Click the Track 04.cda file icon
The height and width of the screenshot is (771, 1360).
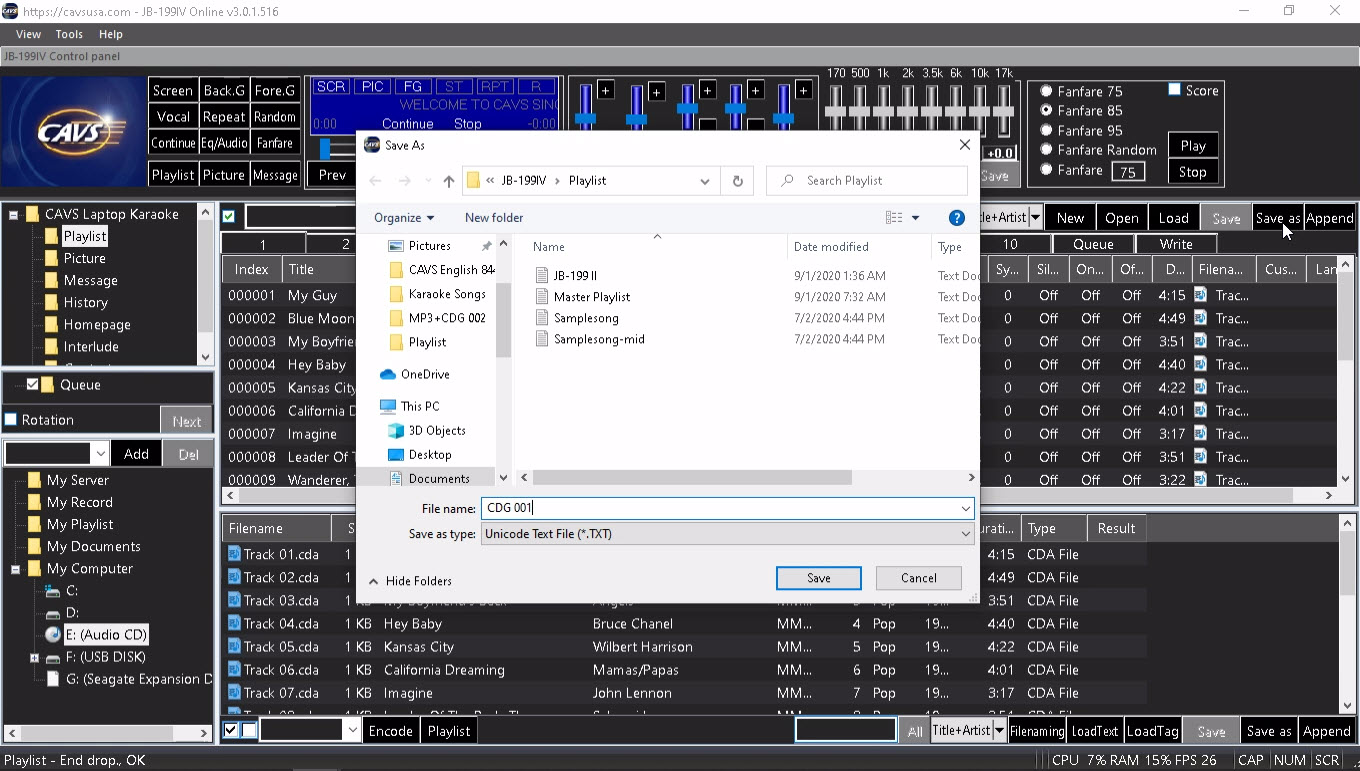(234, 623)
